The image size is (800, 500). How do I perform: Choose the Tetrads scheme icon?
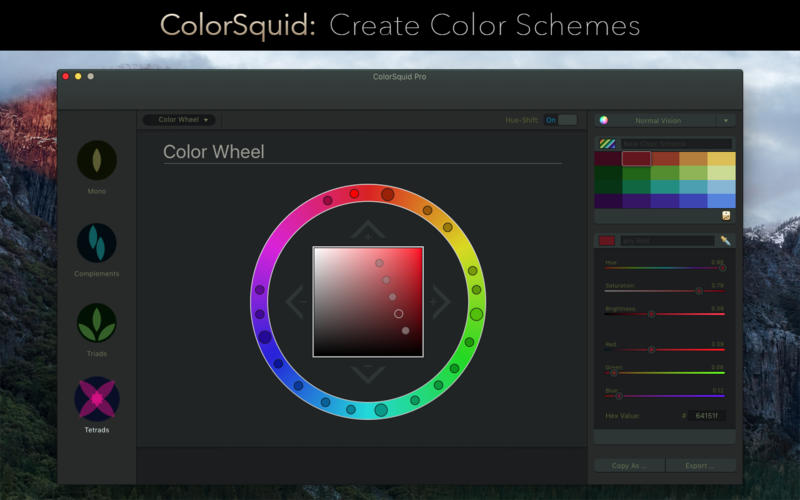click(97, 398)
